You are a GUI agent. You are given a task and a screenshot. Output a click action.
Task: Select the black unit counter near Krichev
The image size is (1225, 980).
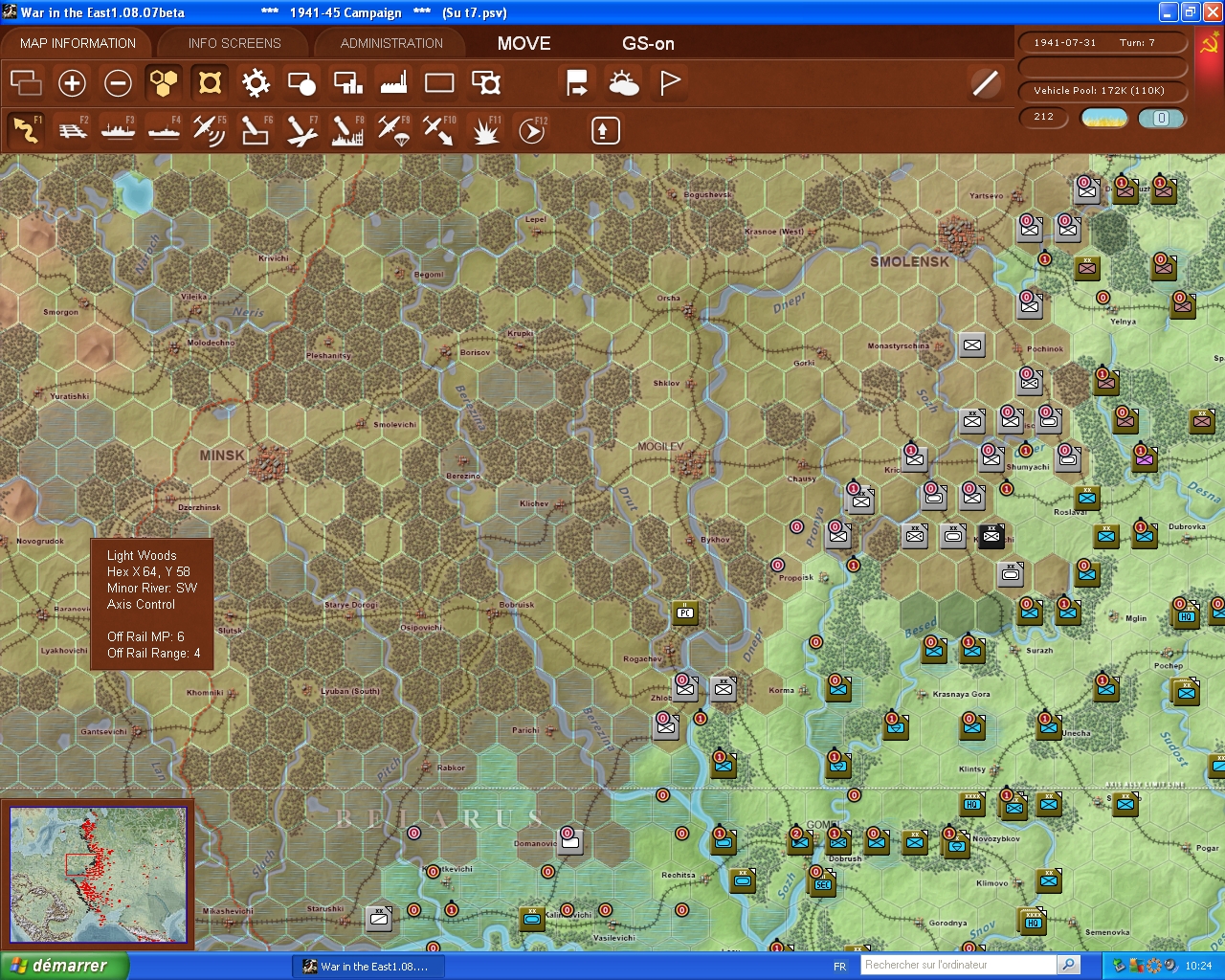pyautogui.click(x=991, y=536)
